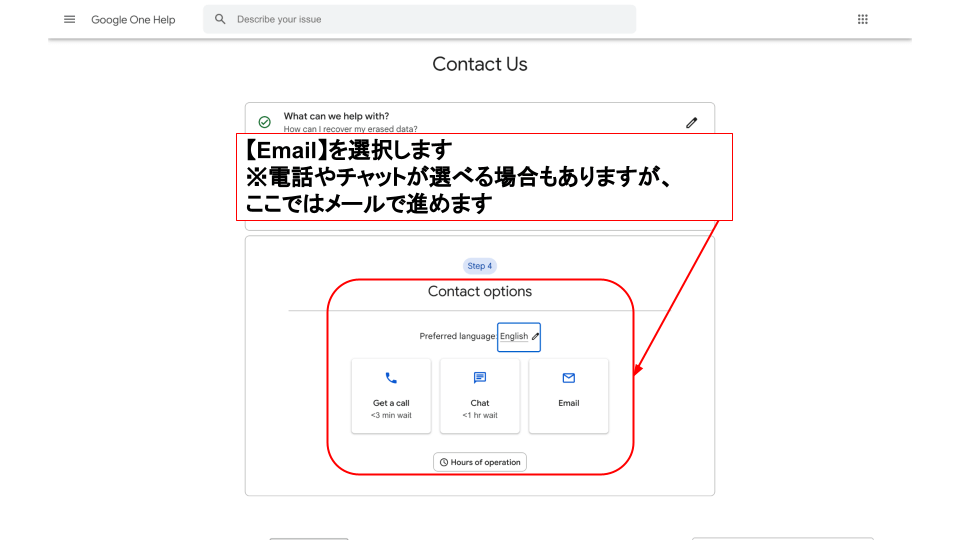Click green checkmark beside "What can we help with?"
The width and height of the screenshot is (960, 540).
[264, 122]
